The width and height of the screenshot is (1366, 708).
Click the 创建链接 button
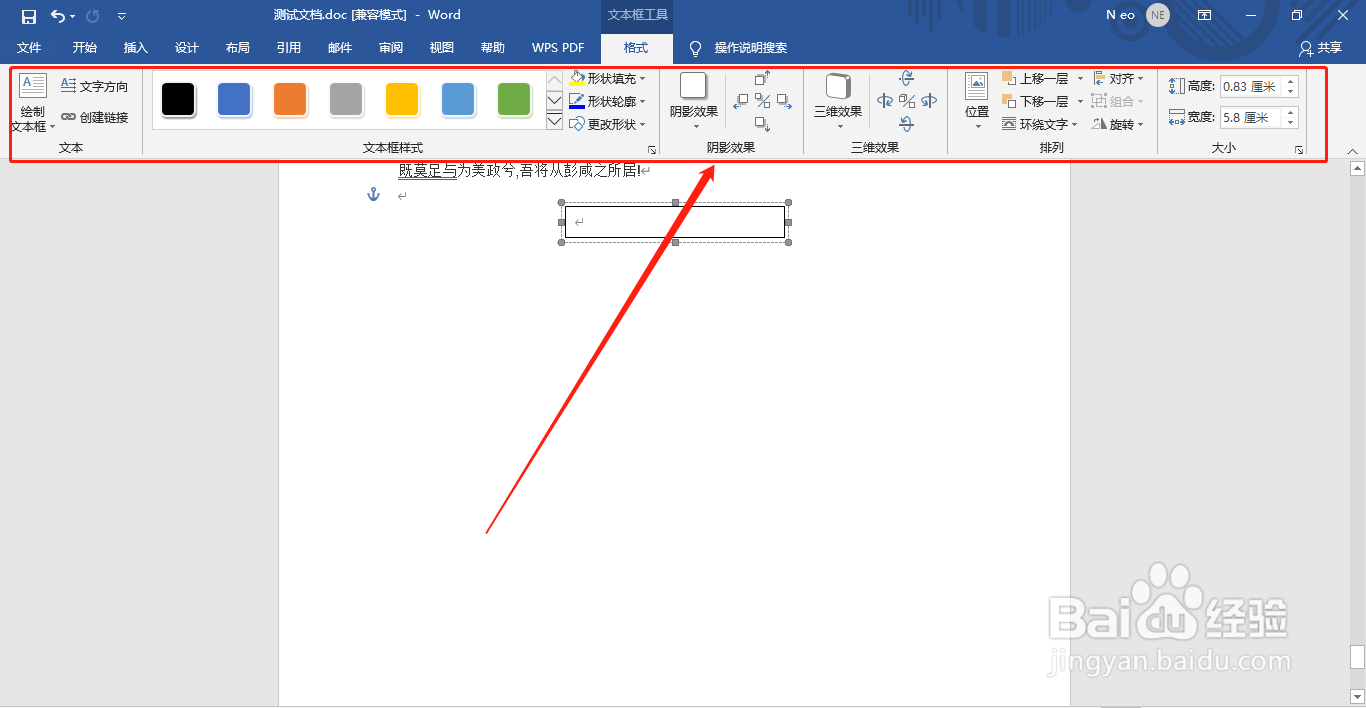coord(95,117)
